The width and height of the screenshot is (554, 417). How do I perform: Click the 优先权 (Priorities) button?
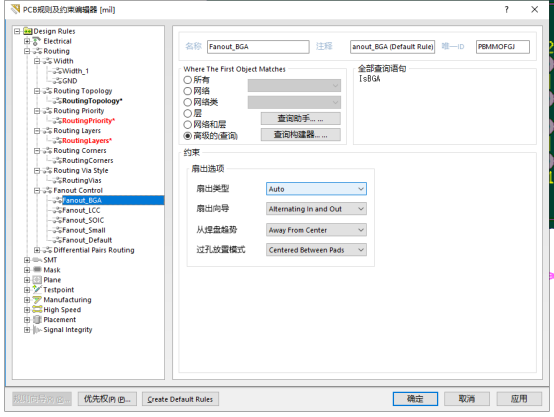point(107,399)
